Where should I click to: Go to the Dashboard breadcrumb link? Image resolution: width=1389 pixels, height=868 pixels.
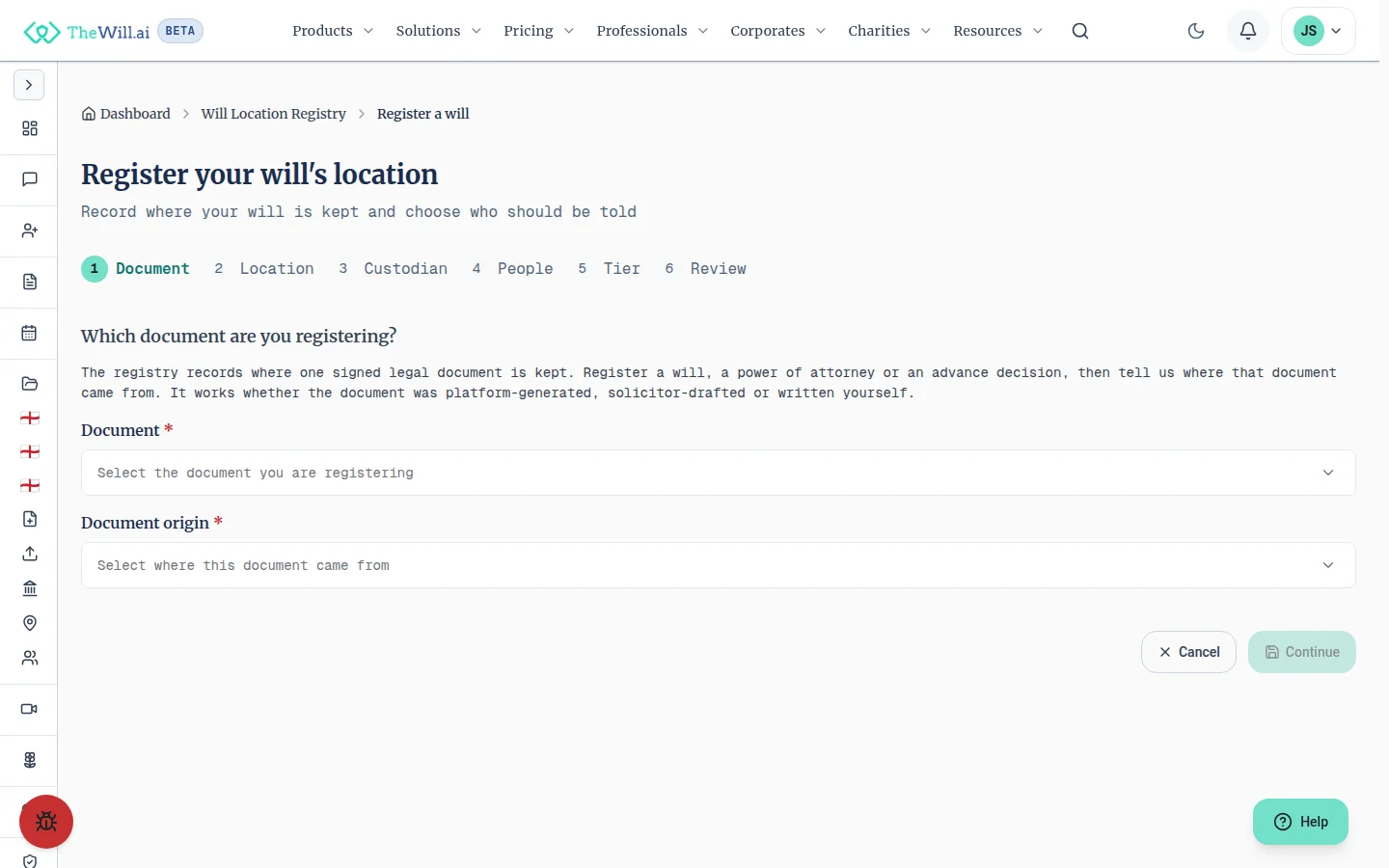point(126,114)
